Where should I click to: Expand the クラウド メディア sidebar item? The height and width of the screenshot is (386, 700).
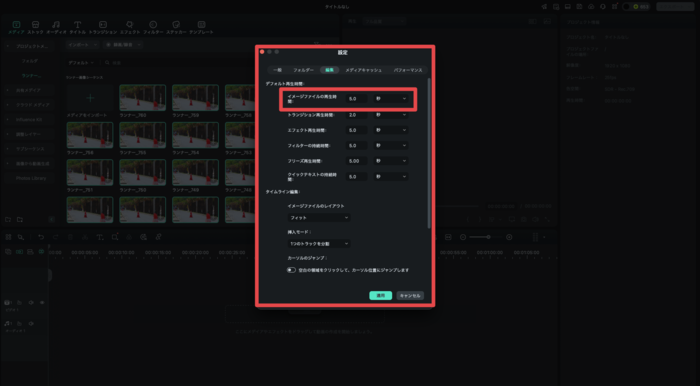pos(7,105)
